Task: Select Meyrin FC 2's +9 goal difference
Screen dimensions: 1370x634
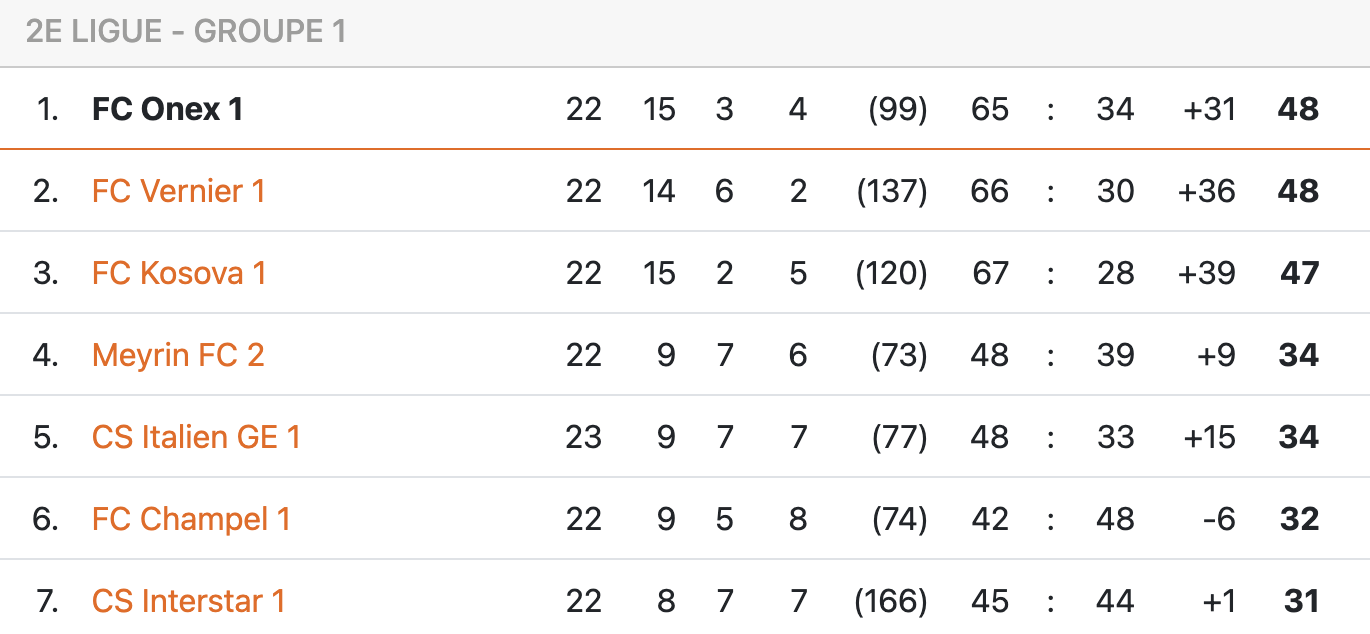Action: point(1216,355)
